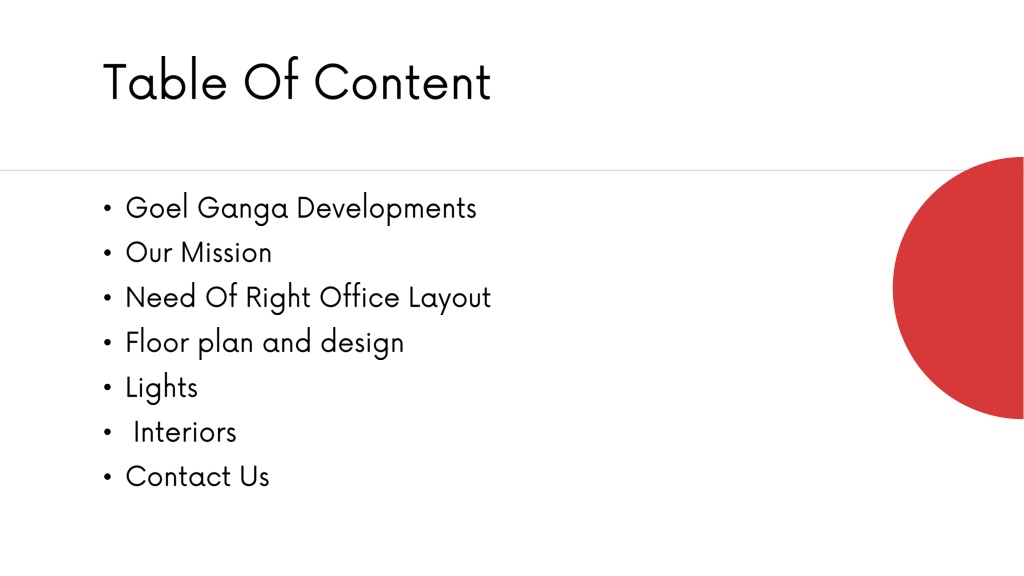1024x576 pixels.
Task: Click the bullet dot before "Contact Us"
Action: coord(108,477)
